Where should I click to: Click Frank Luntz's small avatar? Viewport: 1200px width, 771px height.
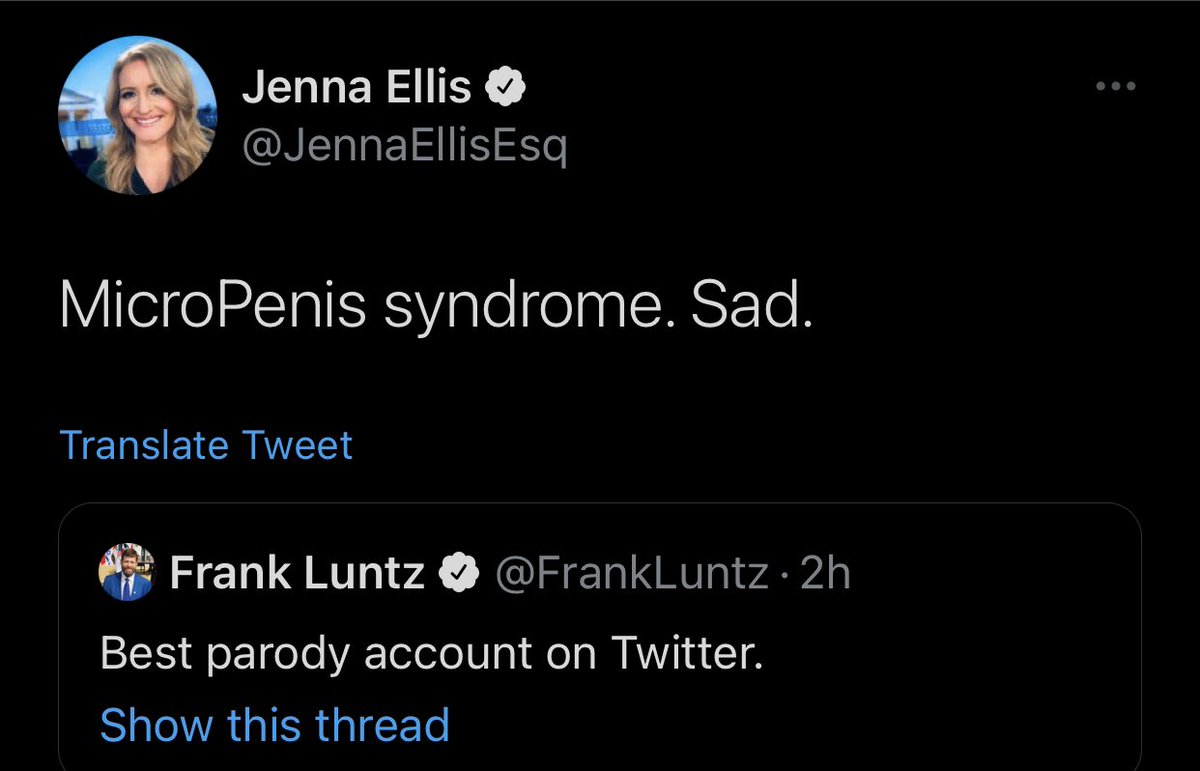[x=126, y=573]
